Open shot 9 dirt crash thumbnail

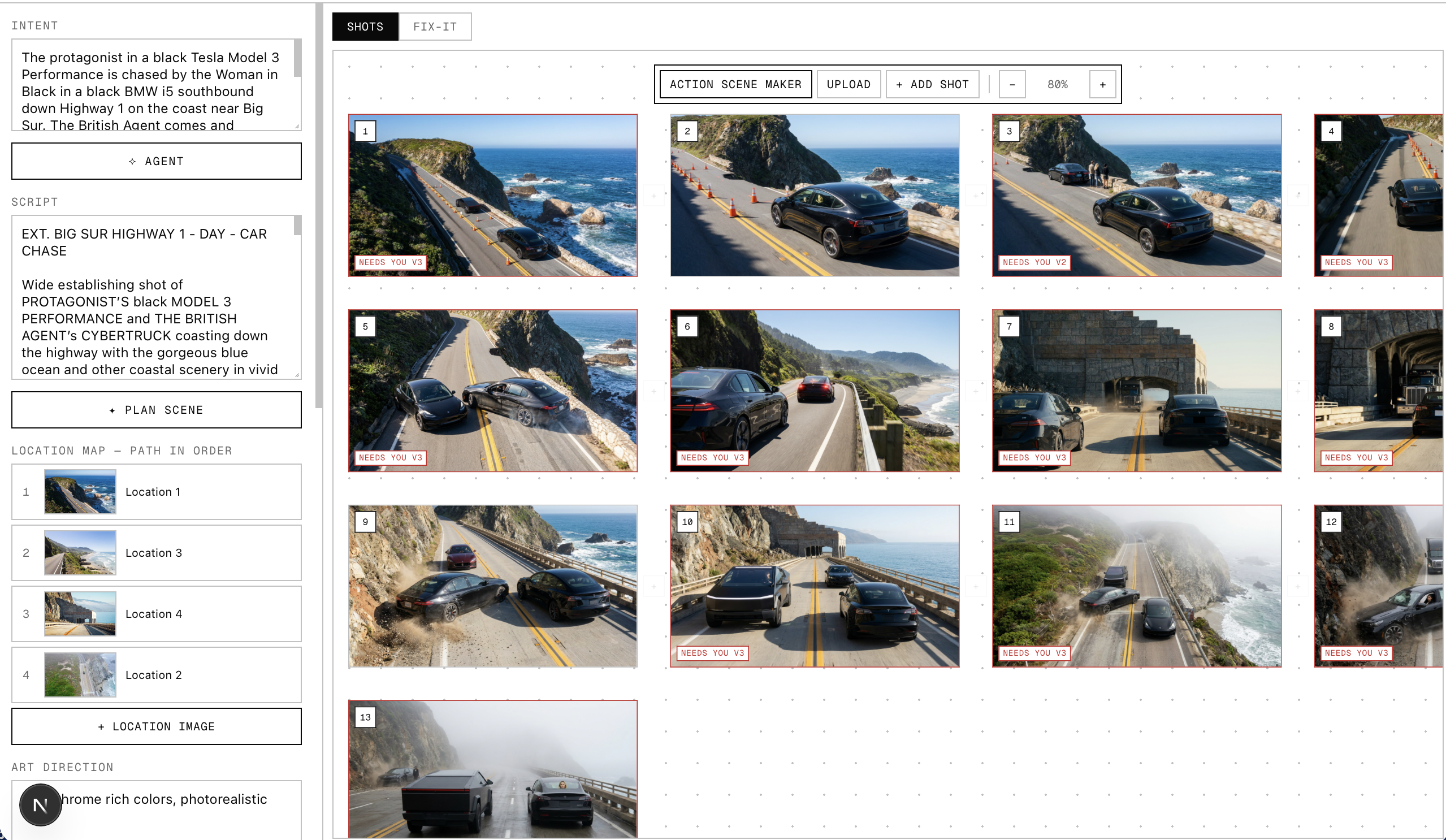pyautogui.click(x=492, y=586)
